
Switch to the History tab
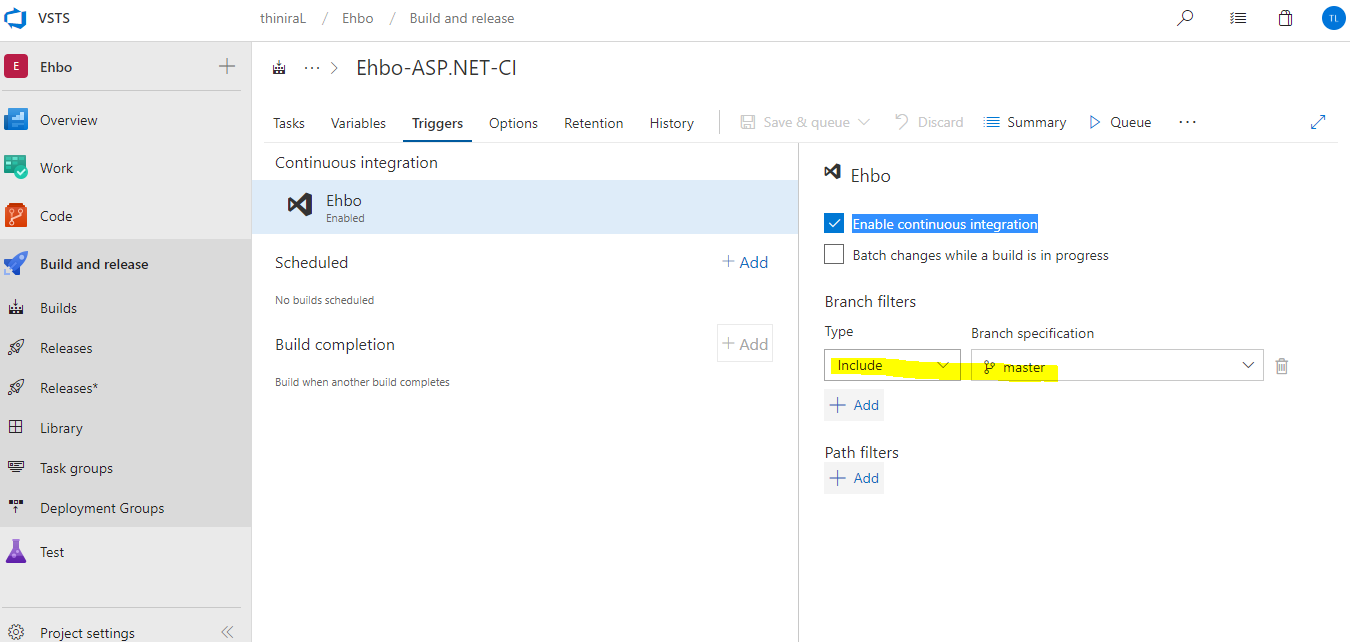pos(672,123)
